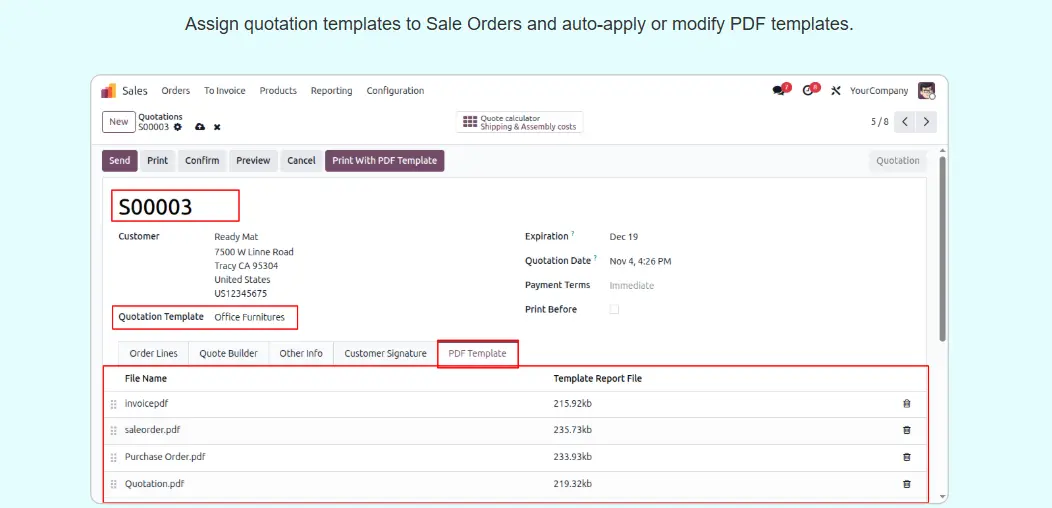1052x508 pixels.
Task: Open the activities clock icon
Action: [x=810, y=91]
